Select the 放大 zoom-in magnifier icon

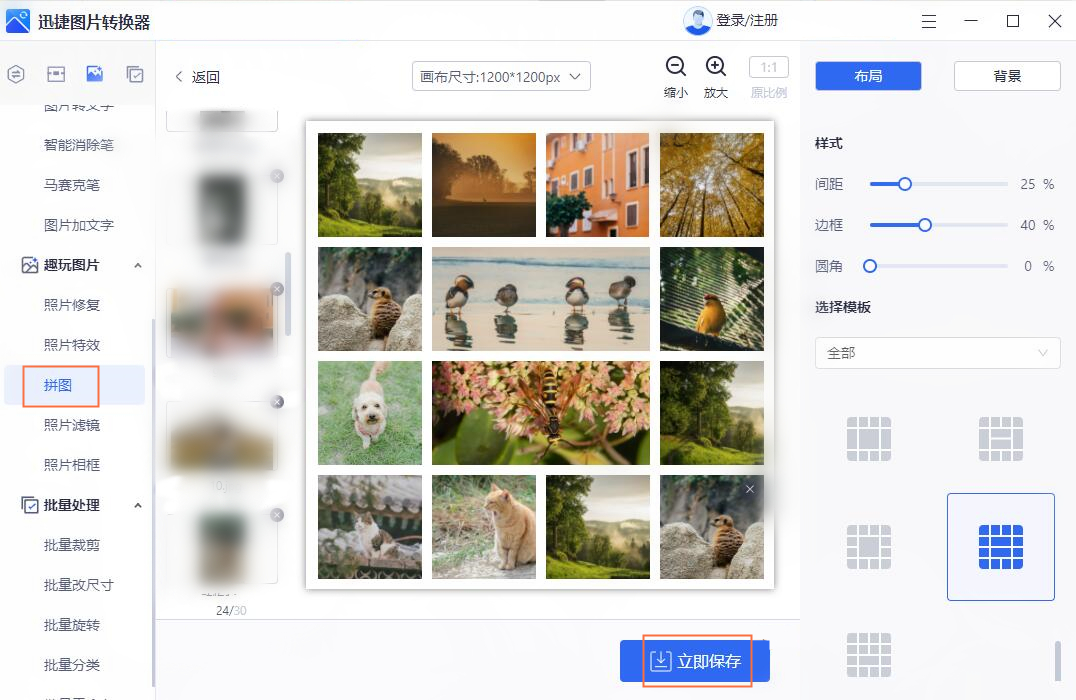click(716, 68)
